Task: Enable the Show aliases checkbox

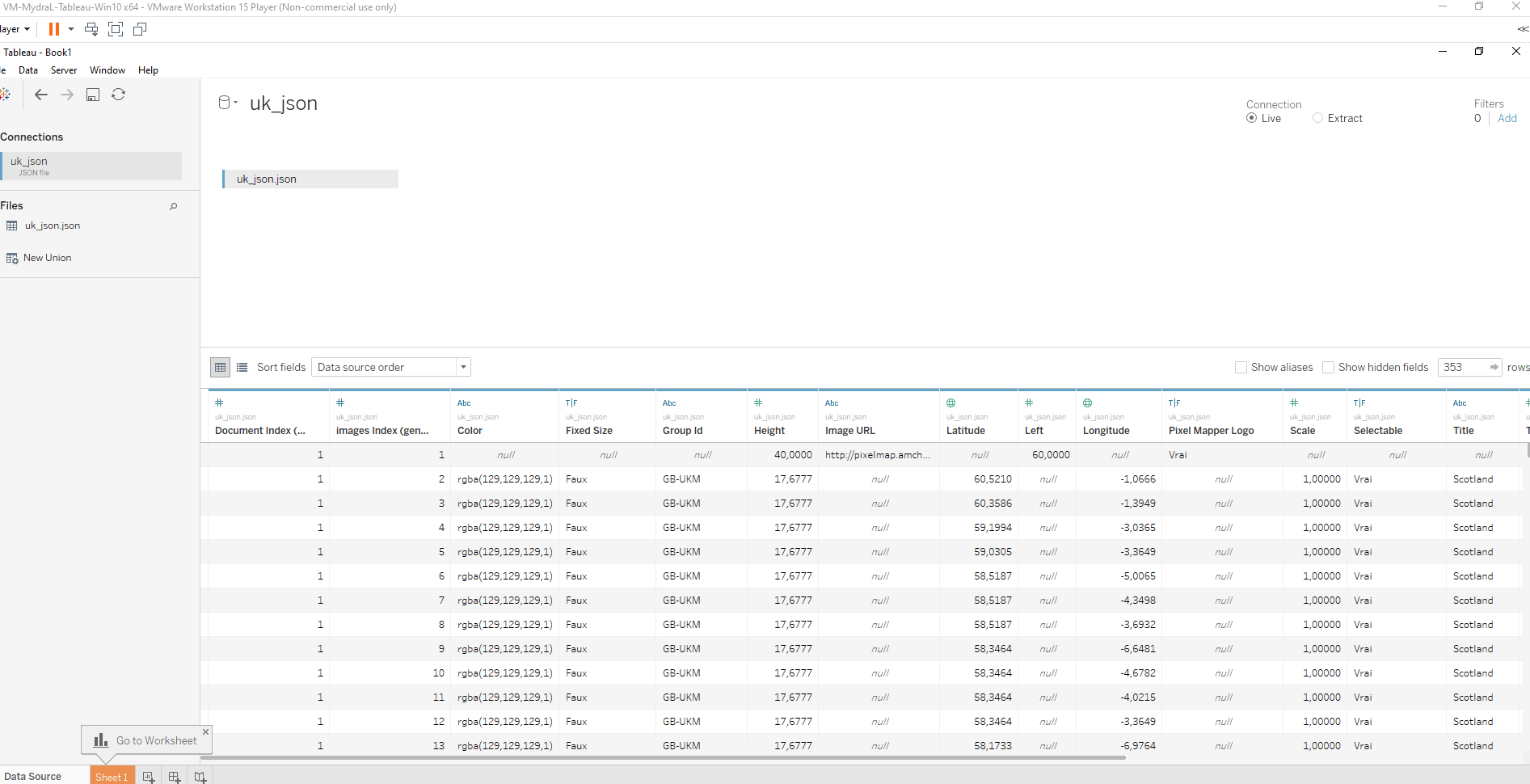Action: point(1241,367)
